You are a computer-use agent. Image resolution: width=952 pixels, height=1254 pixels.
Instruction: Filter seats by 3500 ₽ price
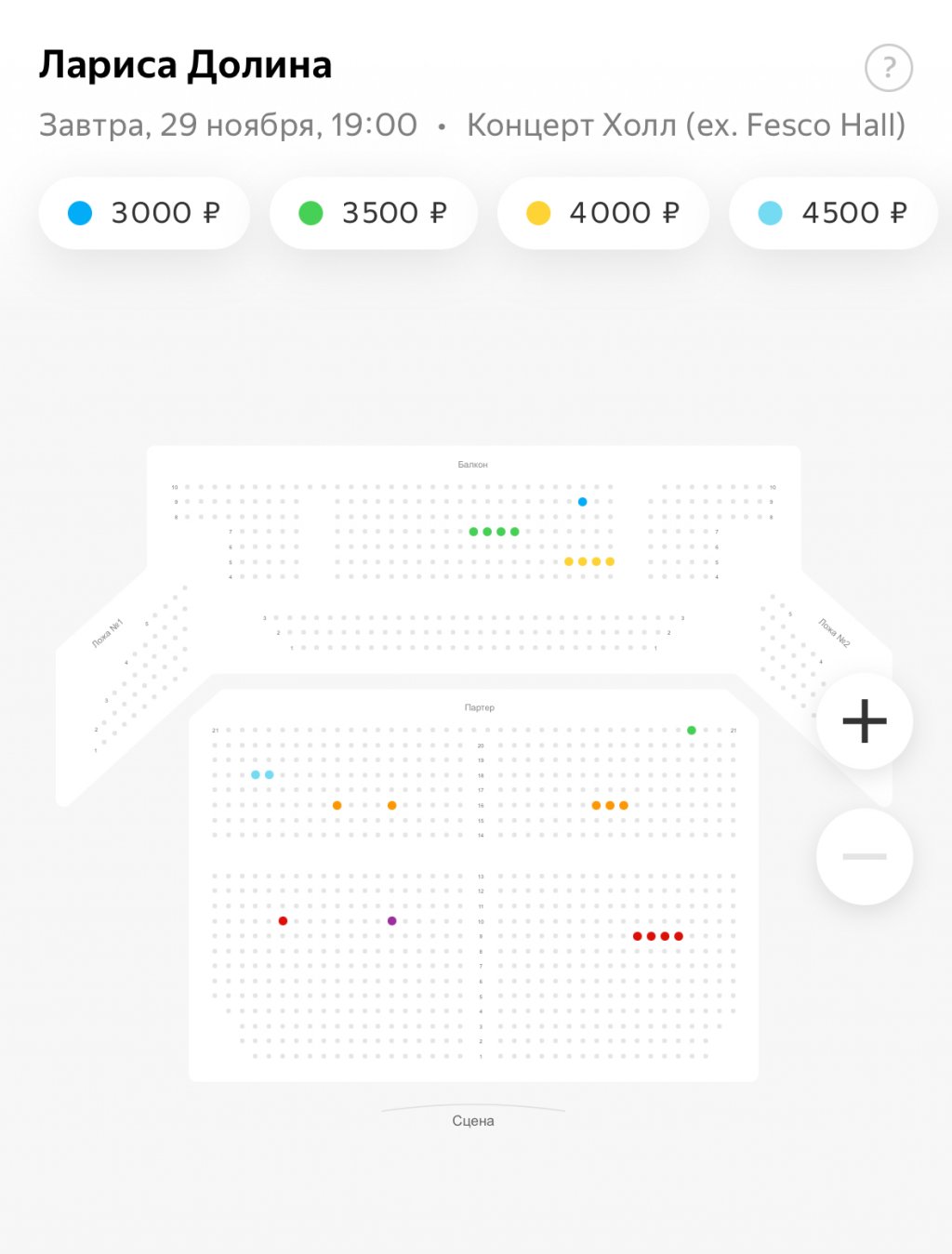point(373,213)
